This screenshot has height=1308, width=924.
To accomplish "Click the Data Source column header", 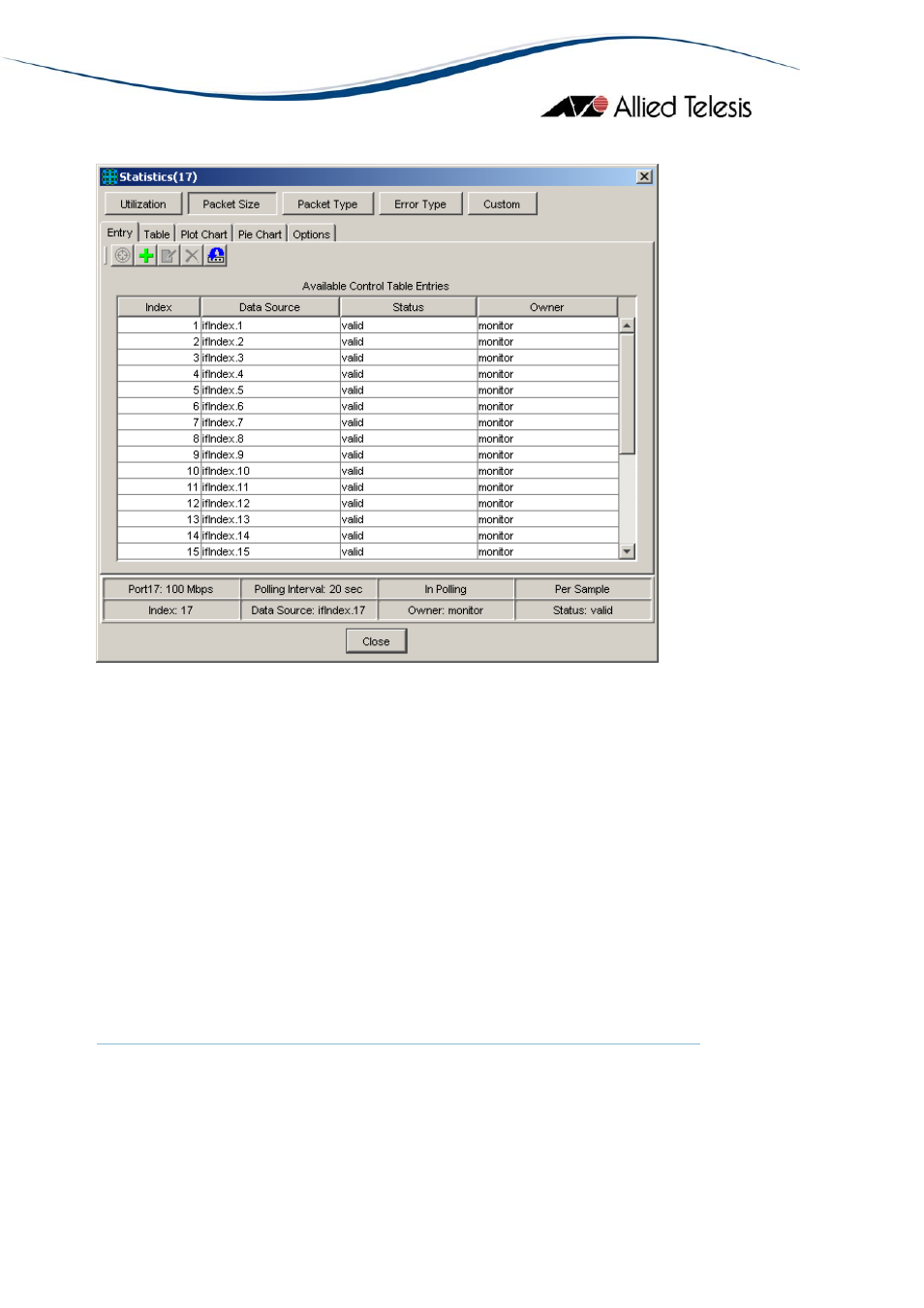I will pos(269,307).
